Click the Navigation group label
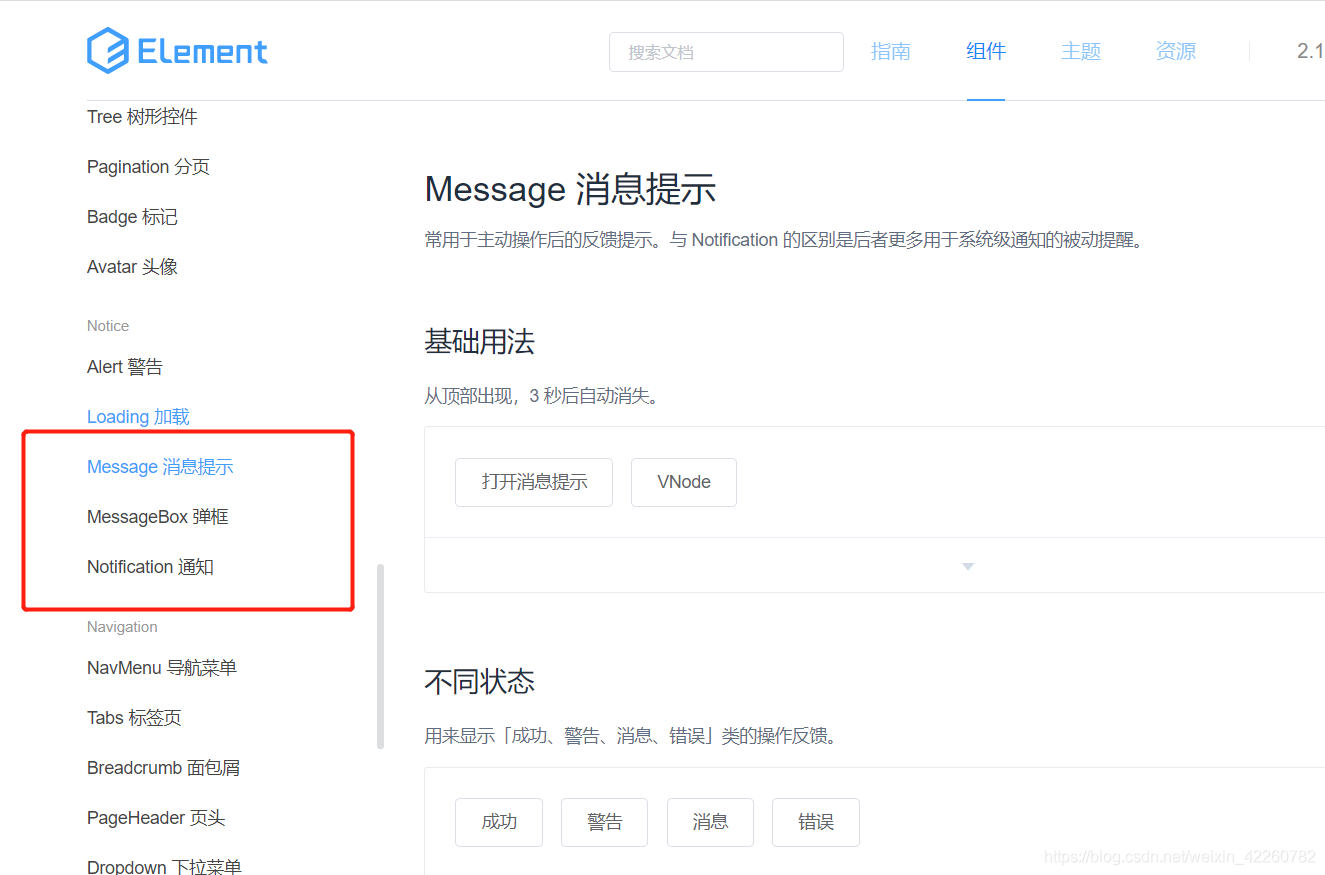1325x875 pixels. click(x=122, y=627)
